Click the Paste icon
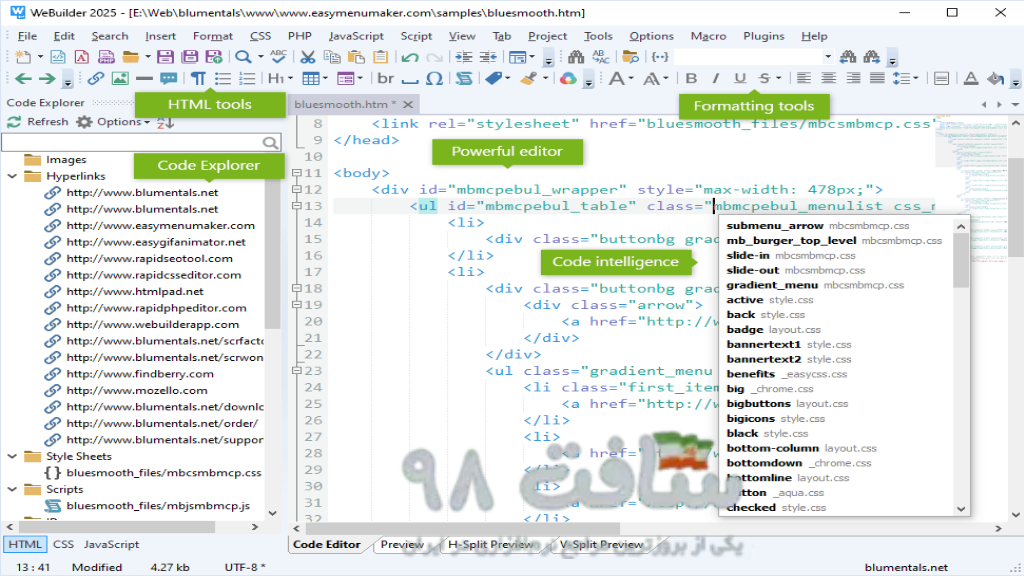The height and width of the screenshot is (576, 1024). click(x=356, y=57)
